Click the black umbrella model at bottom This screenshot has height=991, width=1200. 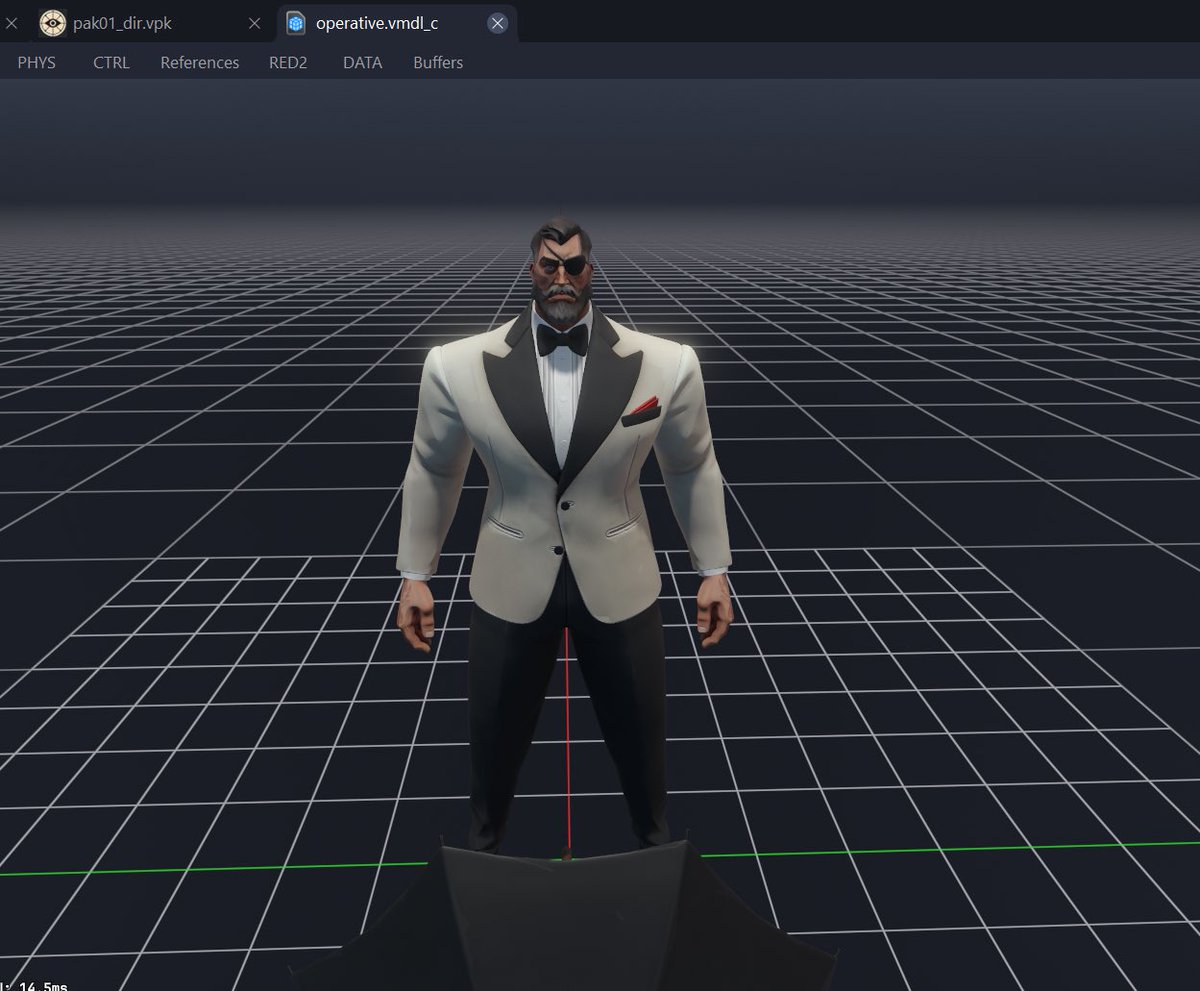click(x=566, y=915)
